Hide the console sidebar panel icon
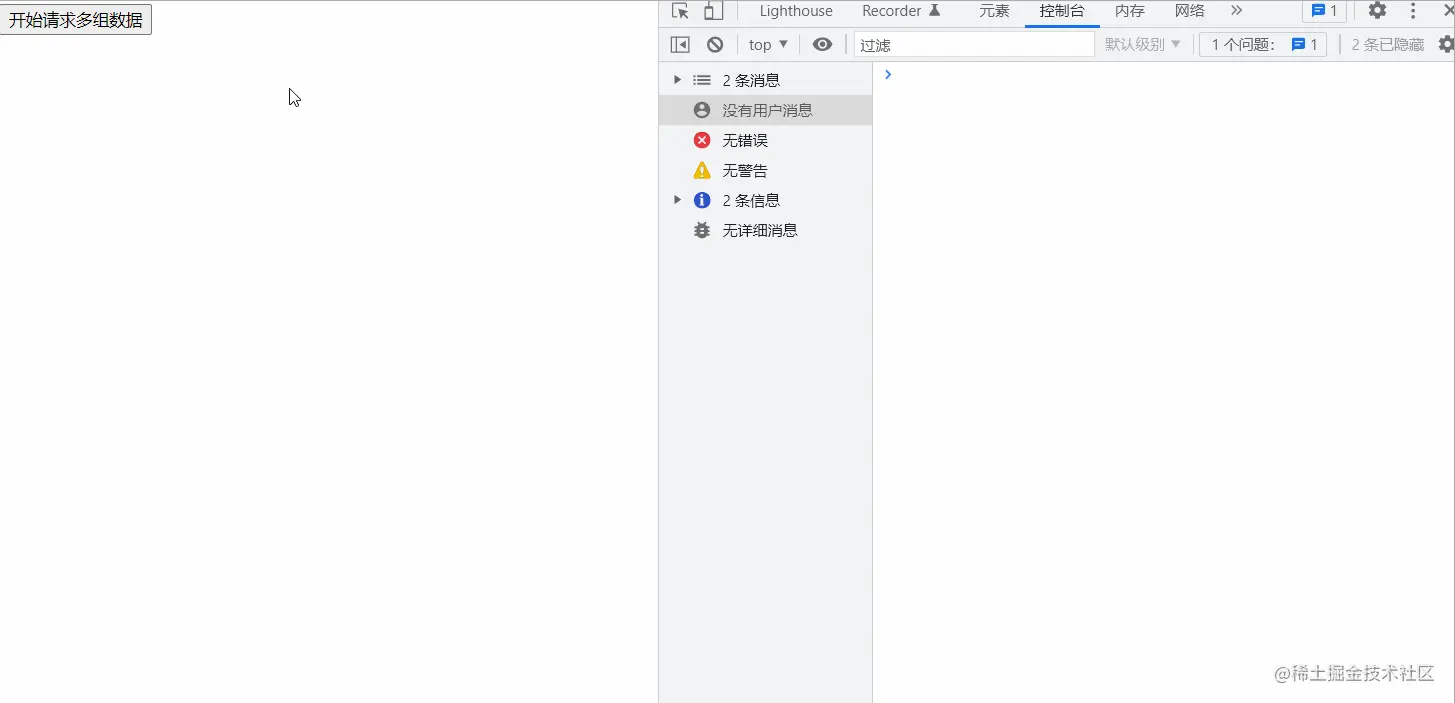 point(680,44)
